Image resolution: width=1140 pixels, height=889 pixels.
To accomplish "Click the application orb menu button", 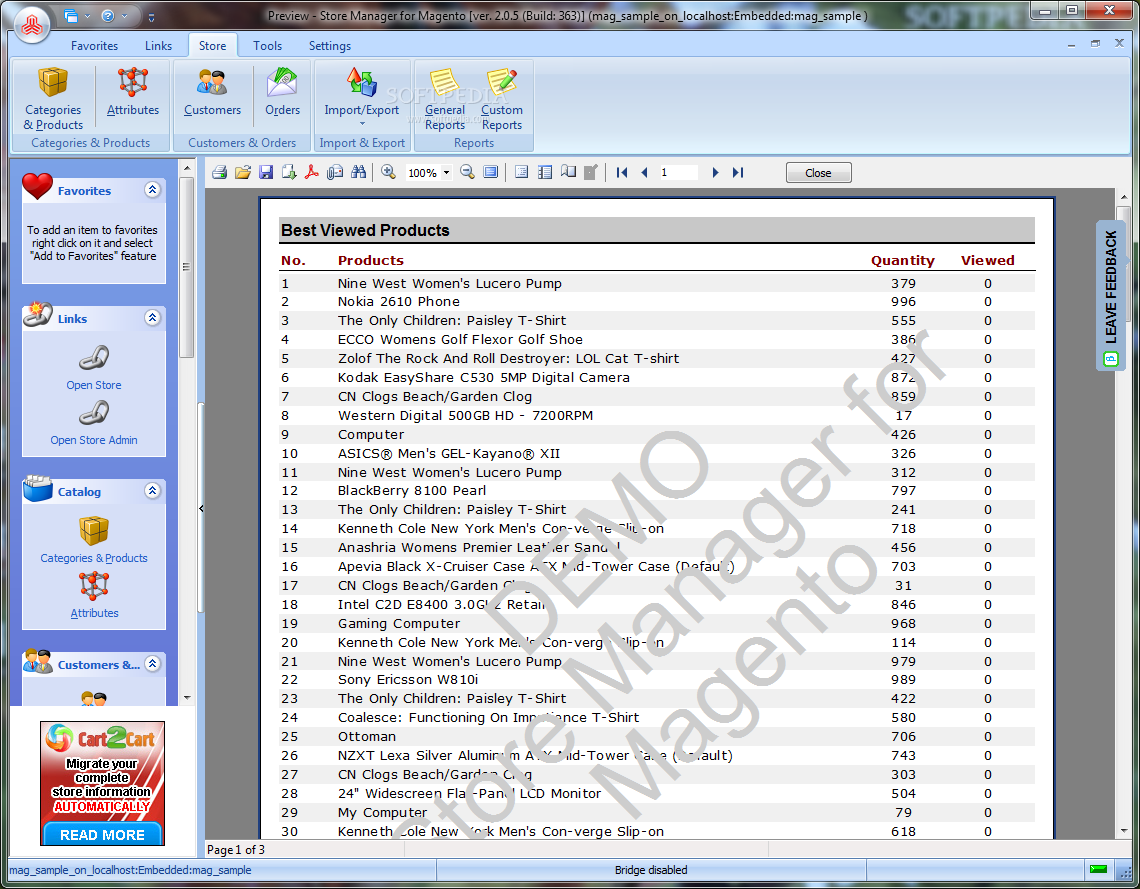I will click(x=31, y=25).
